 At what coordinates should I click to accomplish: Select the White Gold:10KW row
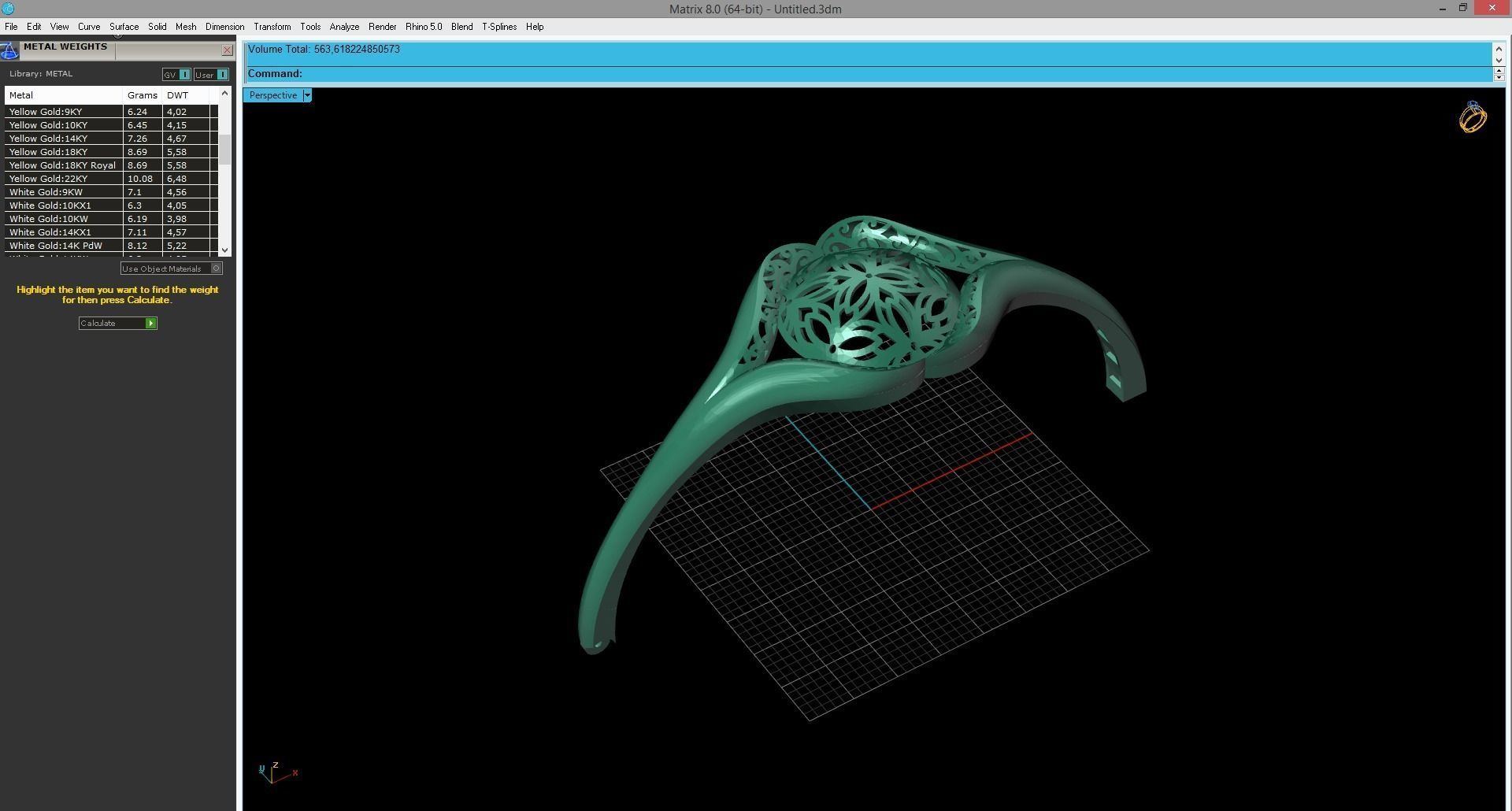(x=111, y=219)
